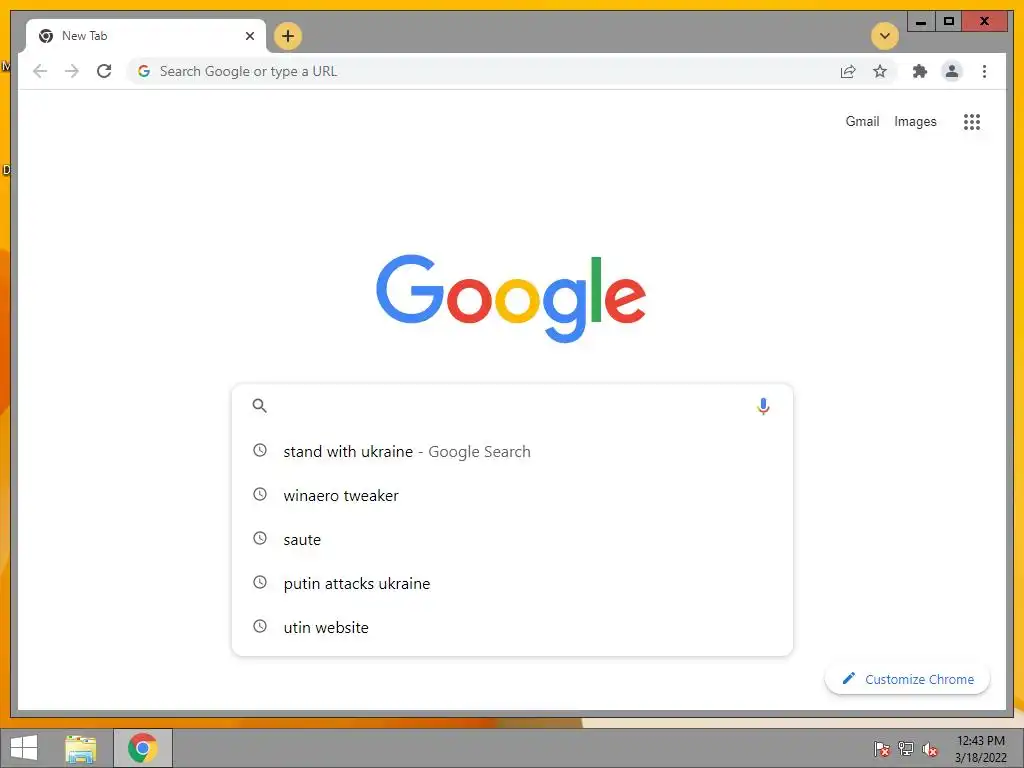Select suggestion stand with ukraine
Image resolution: width=1024 pixels, height=768 pixels.
(x=512, y=451)
